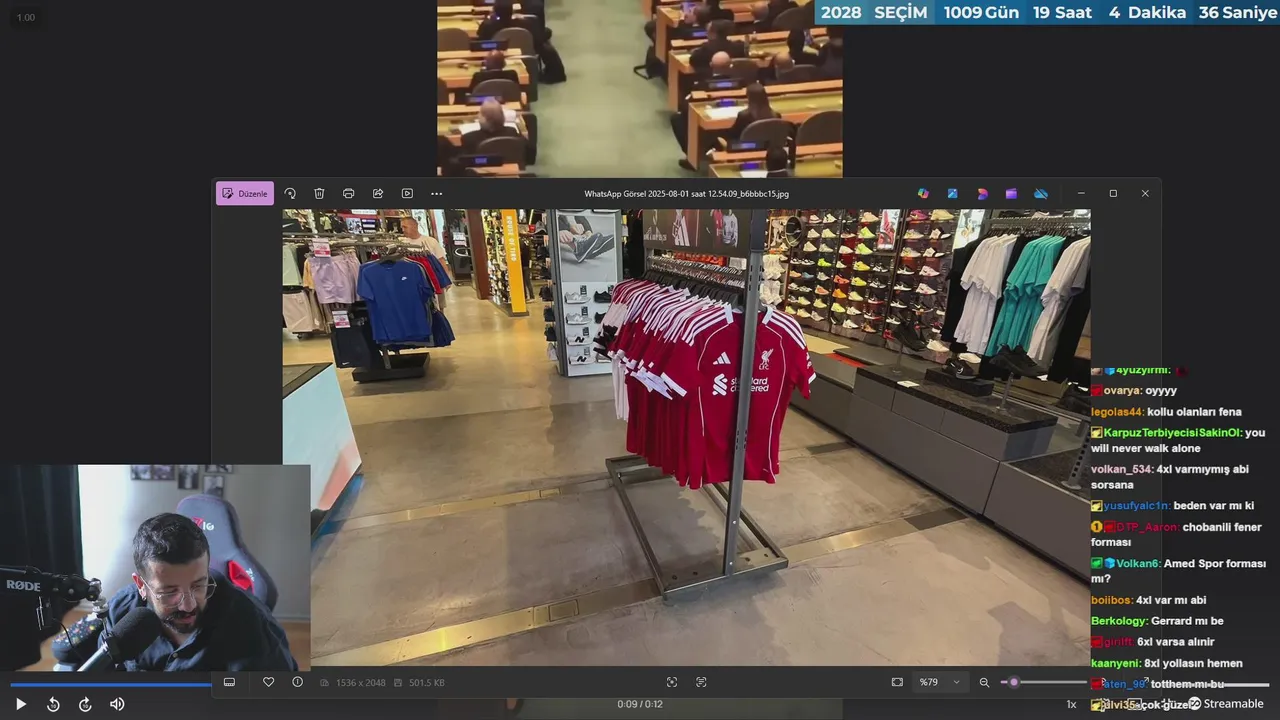Viewport: 1280px width, 720px height.
Task: Click the Düzenle edit button in Photos
Action: [245, 193]
